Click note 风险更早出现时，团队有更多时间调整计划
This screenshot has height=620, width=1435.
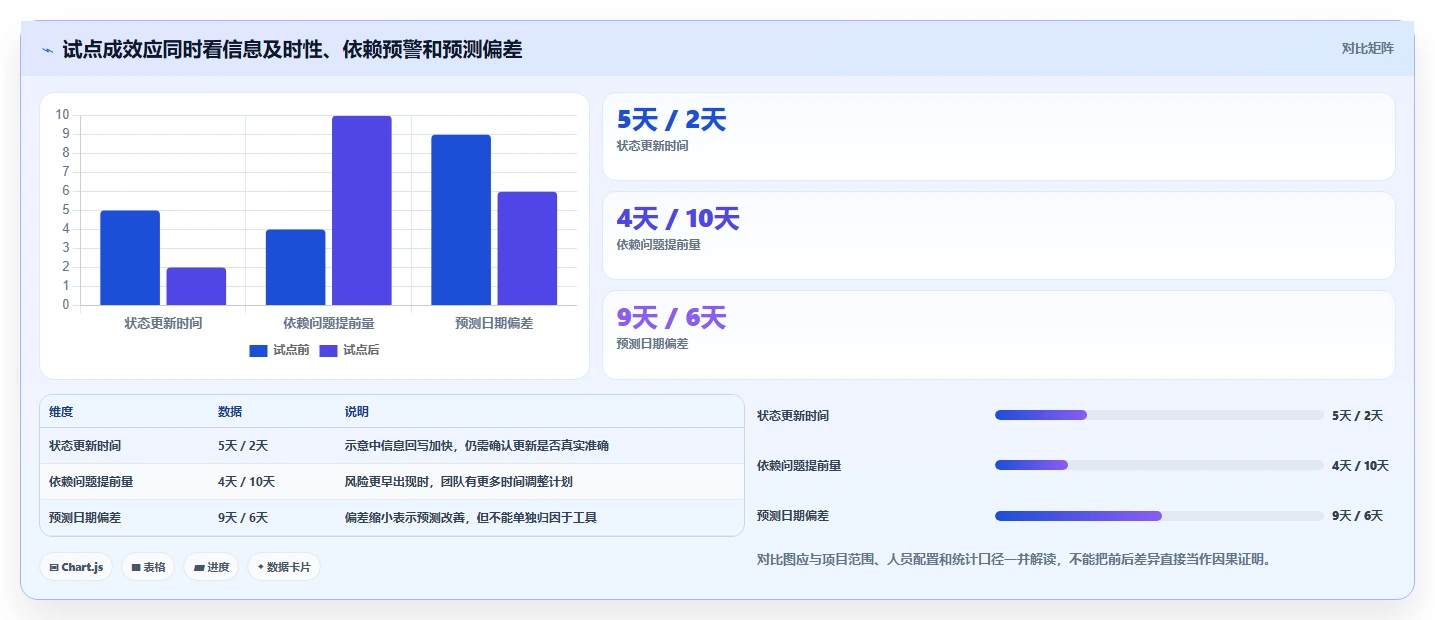(459, 482)
